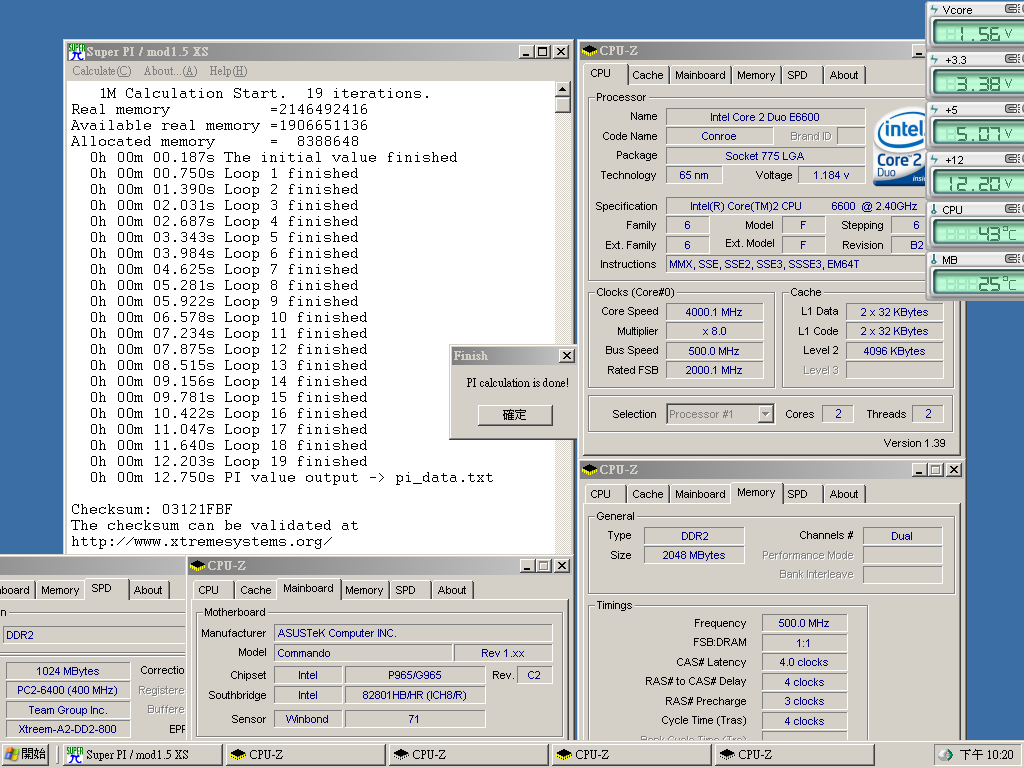Image resolution: width=1024 pixels, height=768 pixels.
Task: Switch to Cache tab in Memory CPU-Z window
Action: [x=647, y=494]
